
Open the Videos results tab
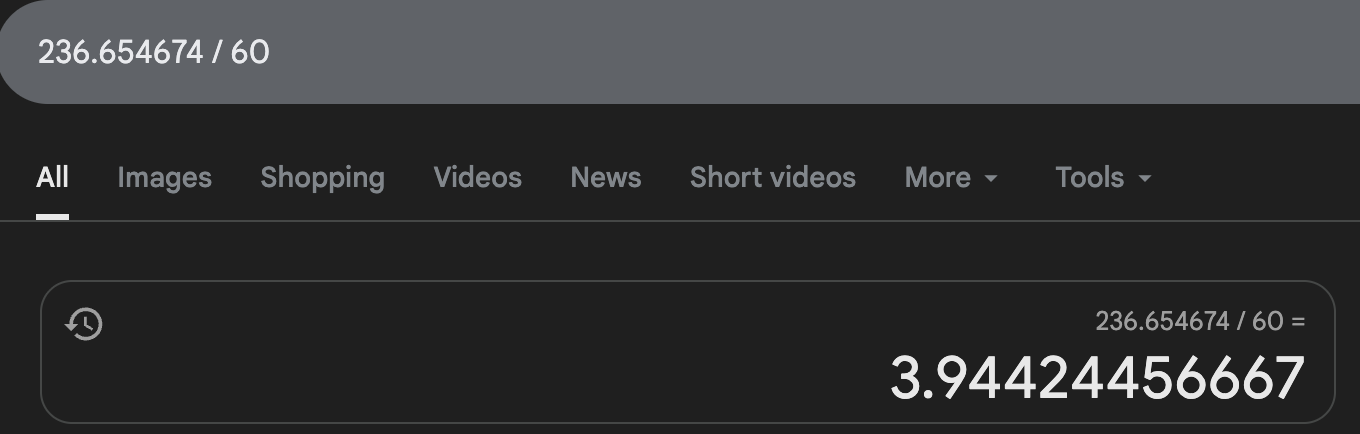coord(477,178)
